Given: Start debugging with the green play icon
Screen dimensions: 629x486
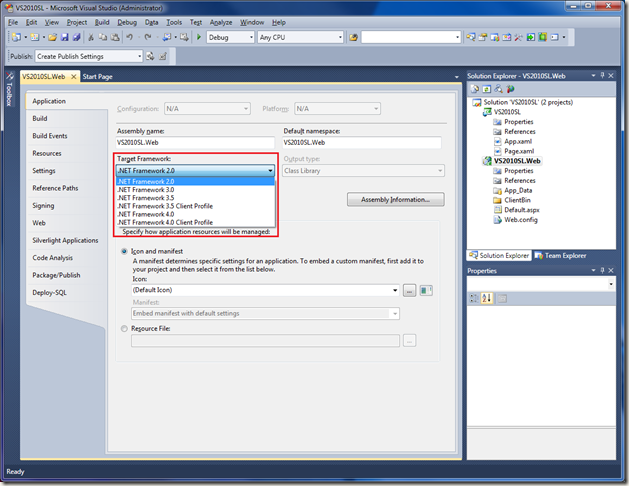Looking at the screenshot, I should [x=199, y=37].
